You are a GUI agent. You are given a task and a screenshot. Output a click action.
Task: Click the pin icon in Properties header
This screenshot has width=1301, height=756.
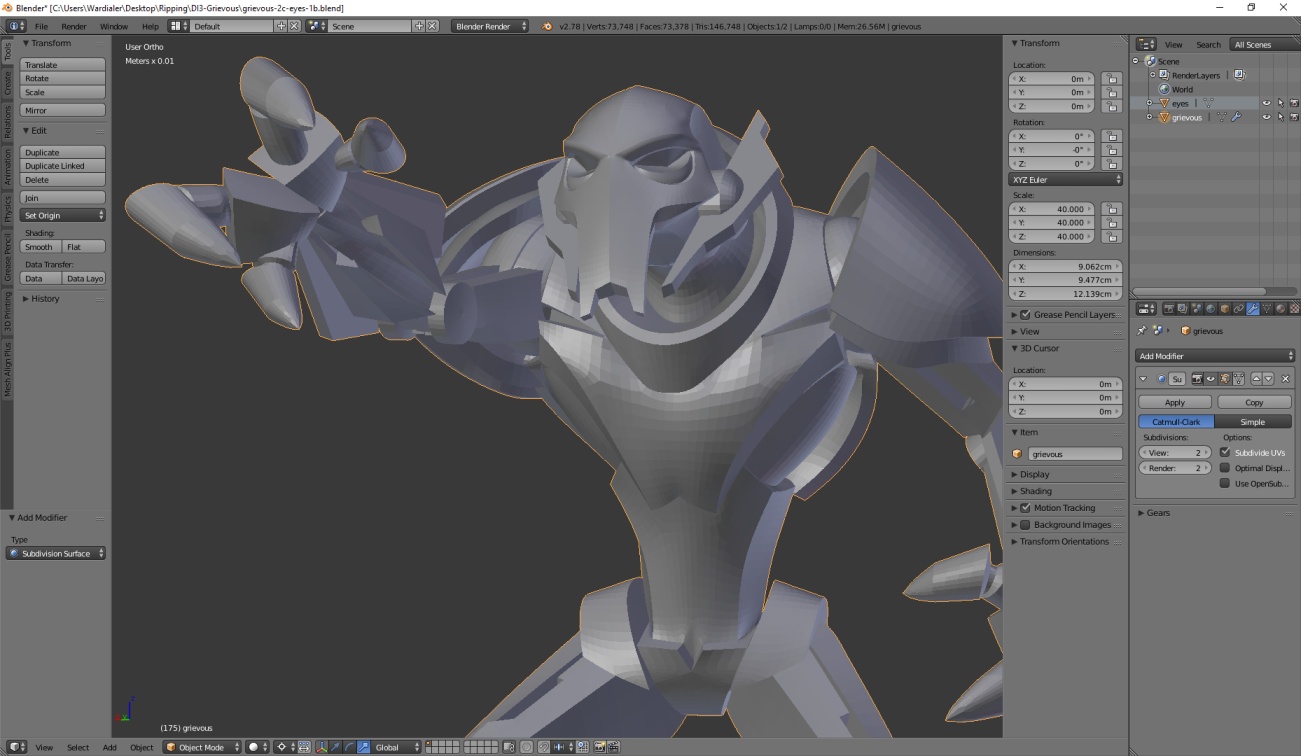coord(1143,330)
